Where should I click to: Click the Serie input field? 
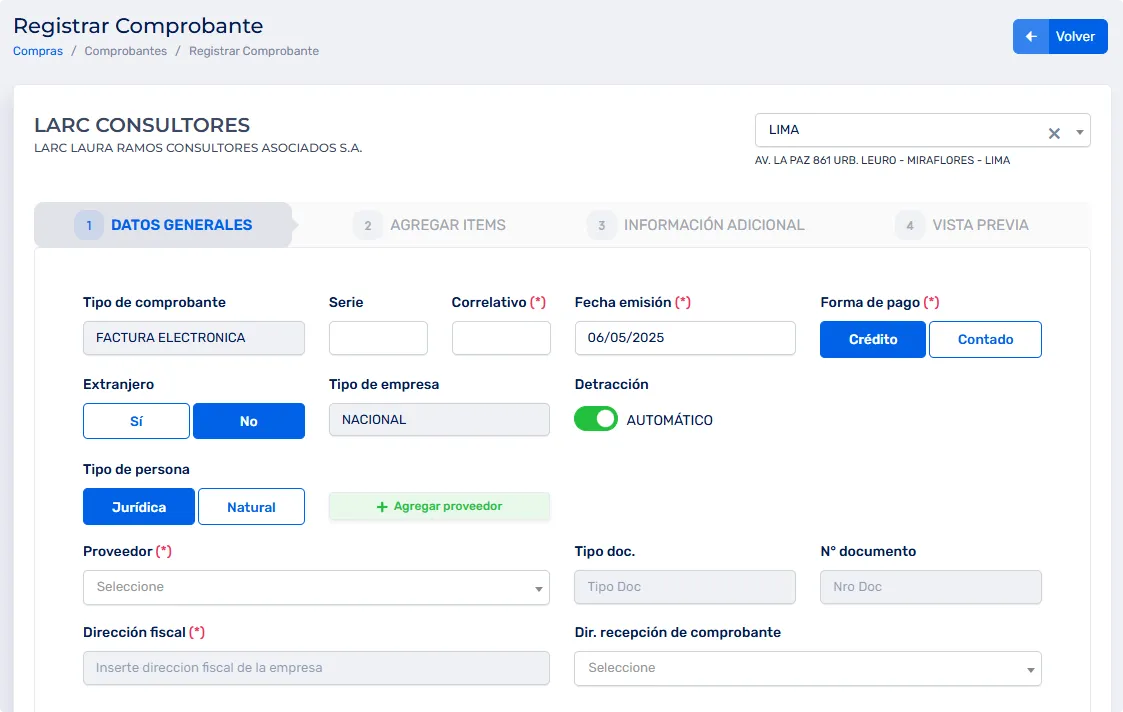pos(378,338)
